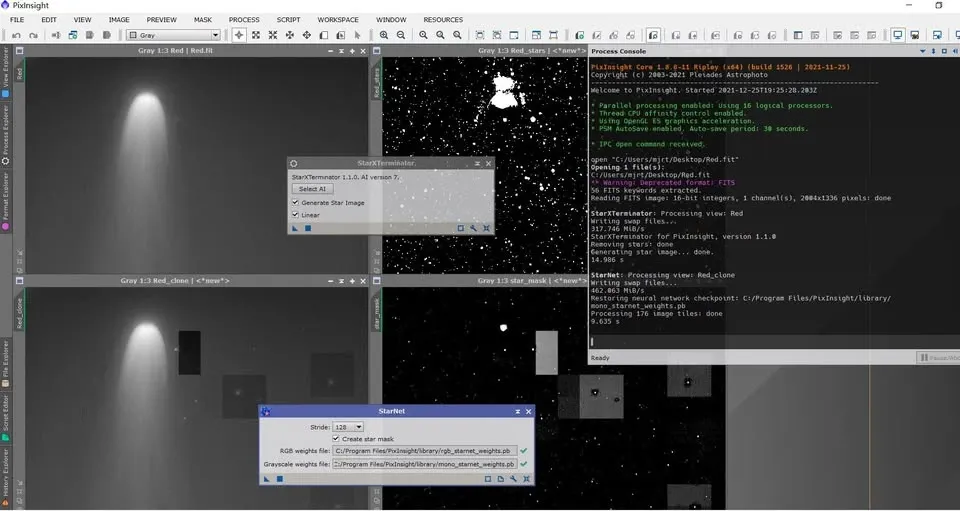Open the PREVIEW menu
Screen dimensions: 960x511
click(162, 20)
